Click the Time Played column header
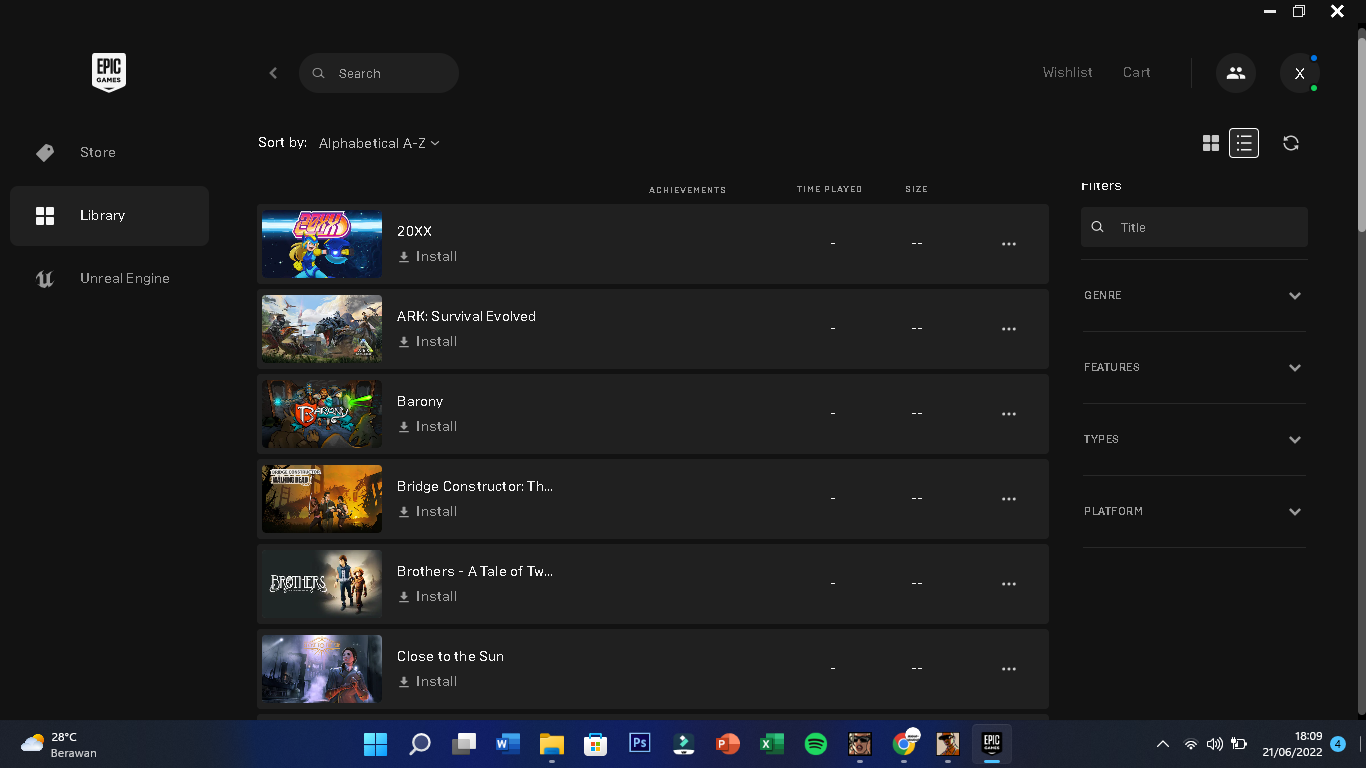The width and height of the screenshot is (1366, 768). click(x=829, y=189)
